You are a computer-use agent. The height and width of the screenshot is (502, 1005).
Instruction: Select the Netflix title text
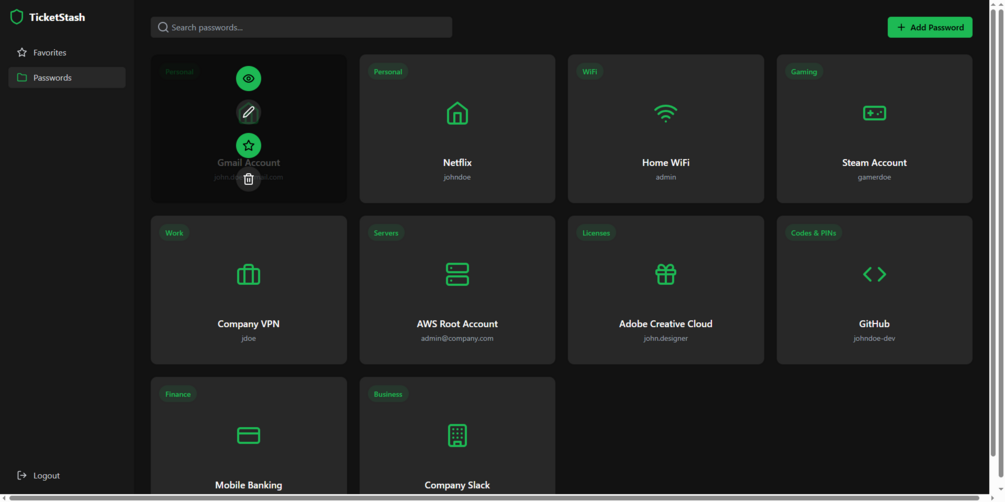pyautogui.click(x=457, y=163)
